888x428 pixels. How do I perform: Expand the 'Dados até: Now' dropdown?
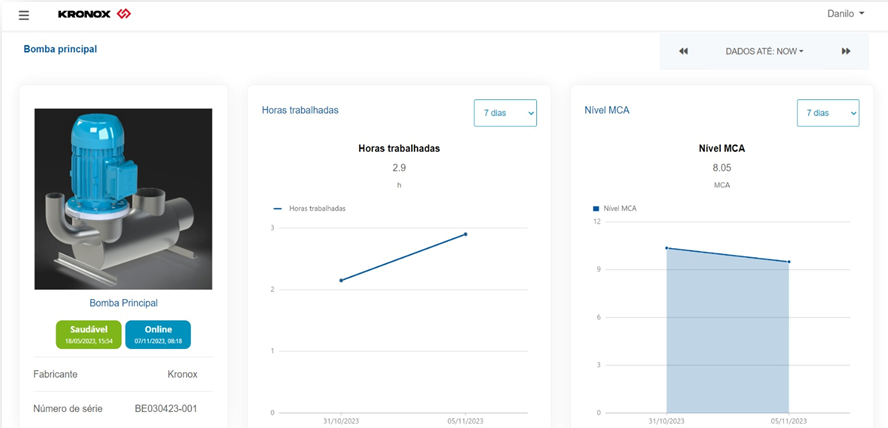pyautogui.click(x=764, y=51)
